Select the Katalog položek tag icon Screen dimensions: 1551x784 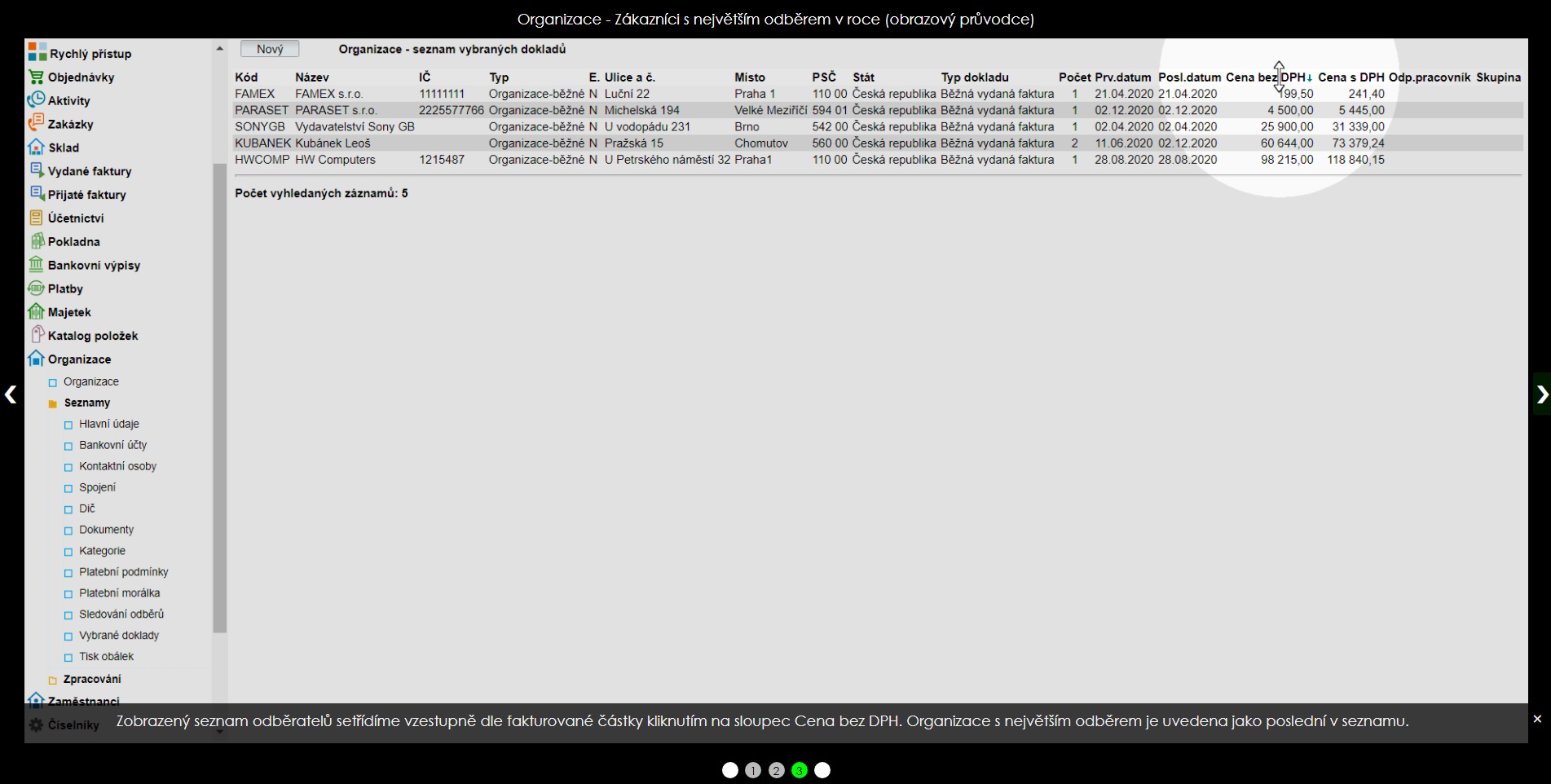tap(36, 335)
